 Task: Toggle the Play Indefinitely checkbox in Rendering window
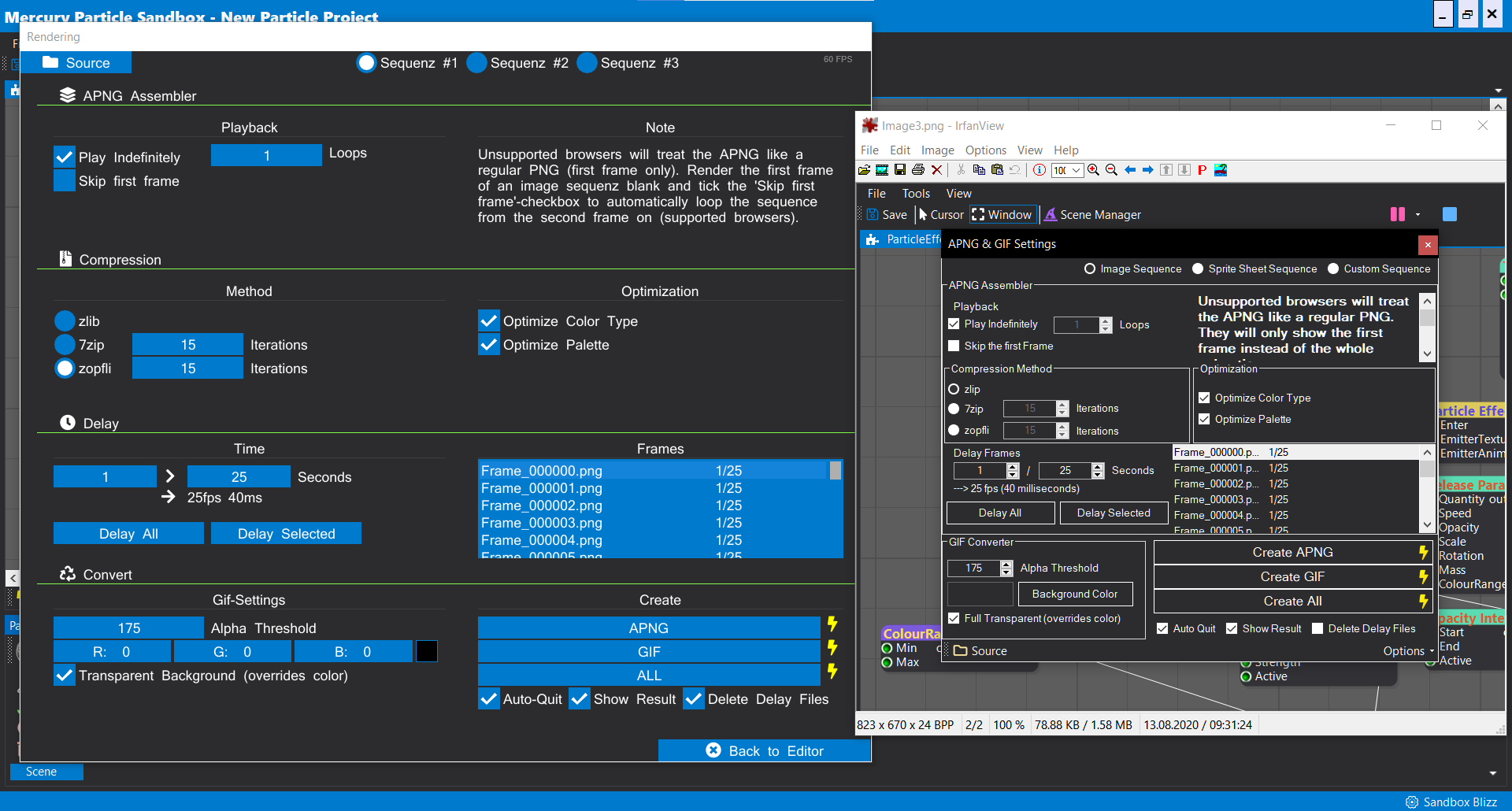64,157
